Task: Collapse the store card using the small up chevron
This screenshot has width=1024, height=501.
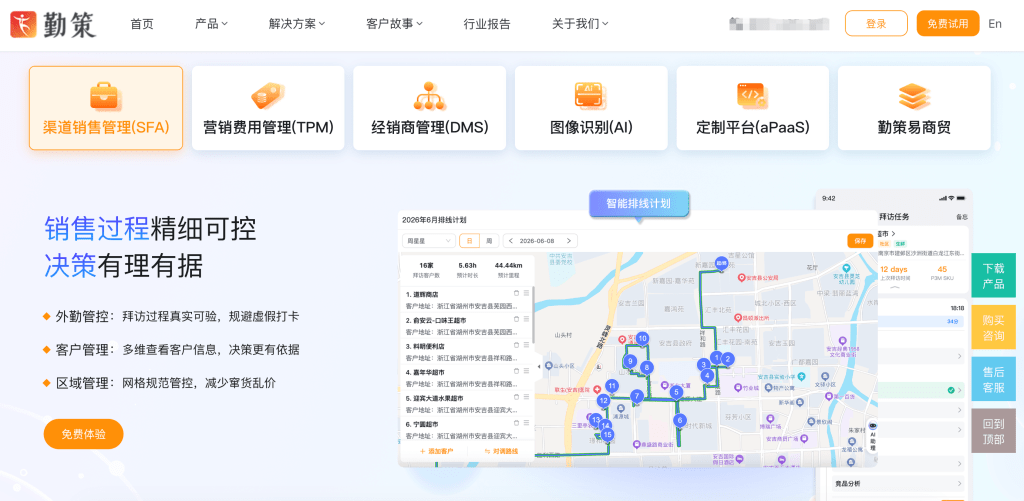Action: 895,286
